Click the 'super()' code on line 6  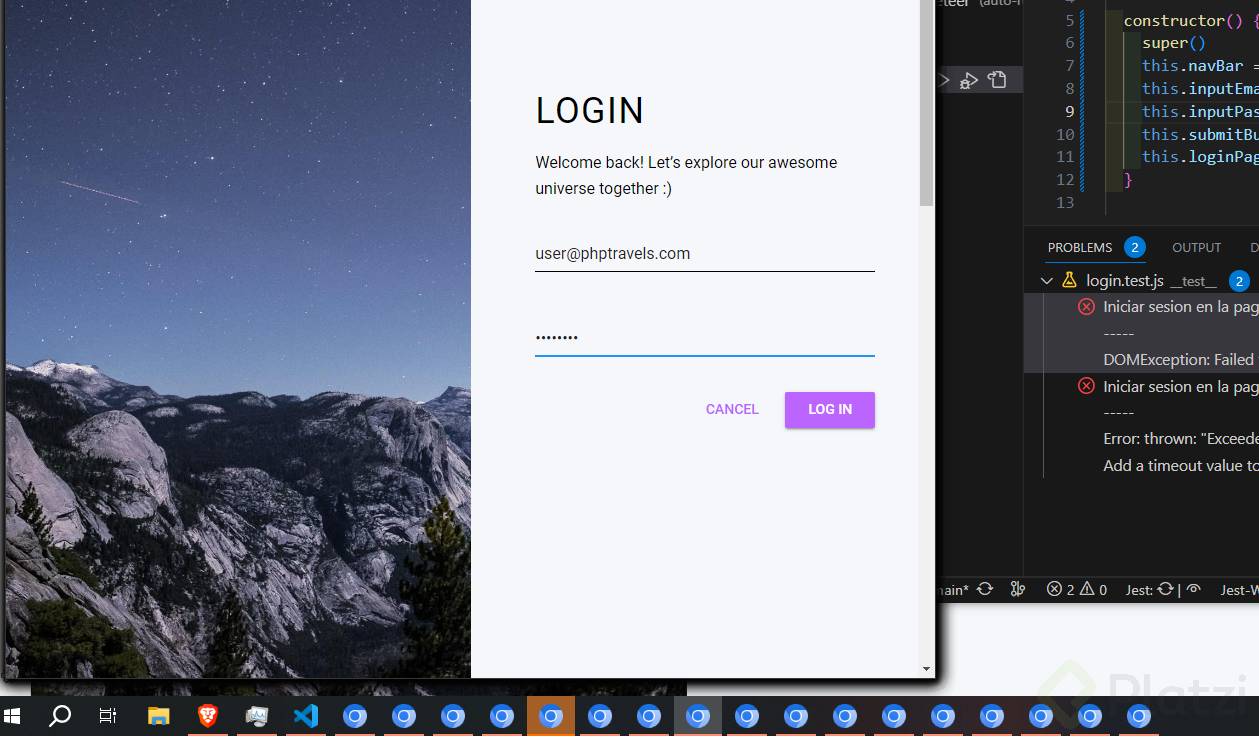[x=1174, y=43]
